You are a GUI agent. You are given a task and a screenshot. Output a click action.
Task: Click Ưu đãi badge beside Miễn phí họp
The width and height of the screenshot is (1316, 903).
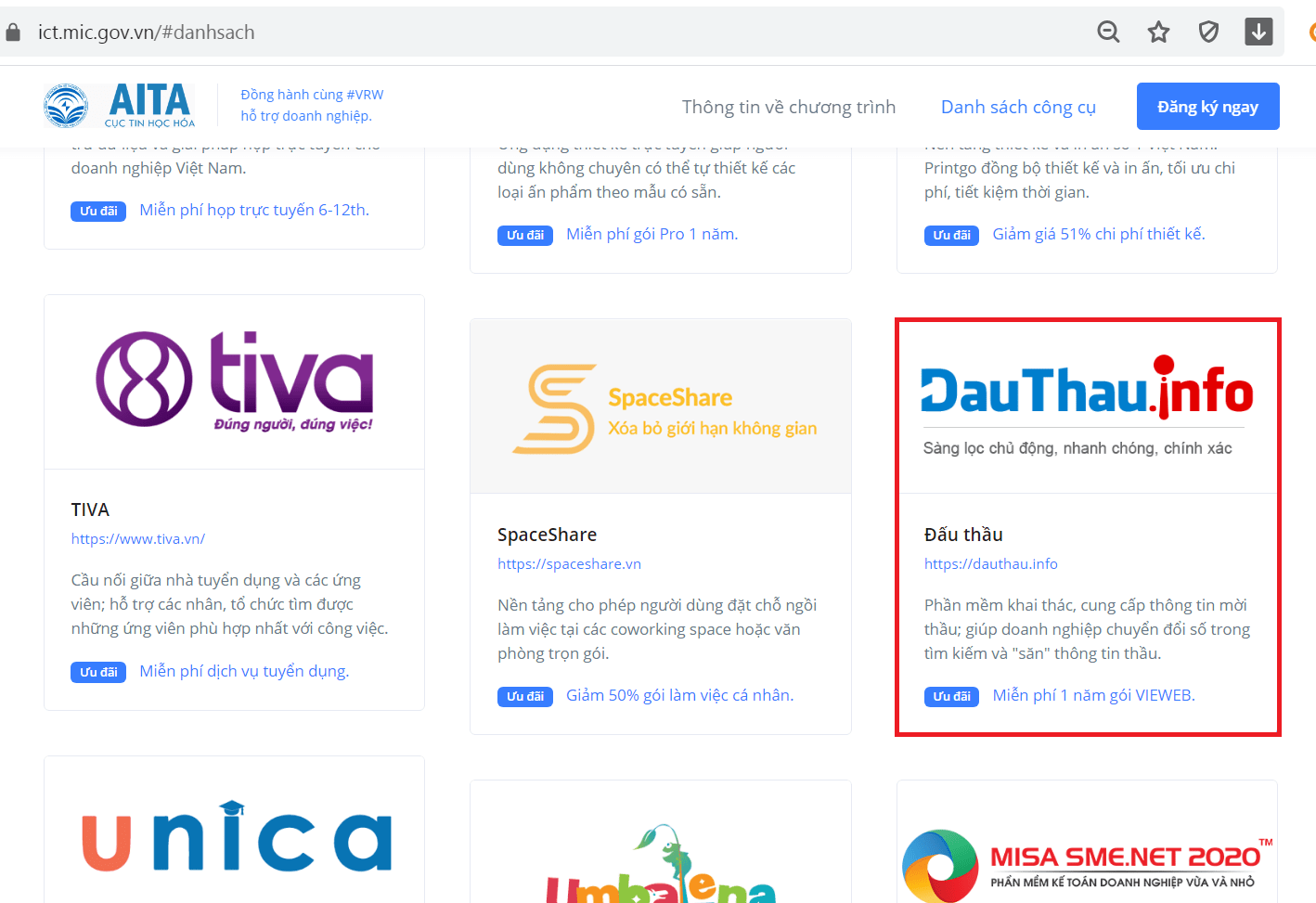click(x=98, y=211)
